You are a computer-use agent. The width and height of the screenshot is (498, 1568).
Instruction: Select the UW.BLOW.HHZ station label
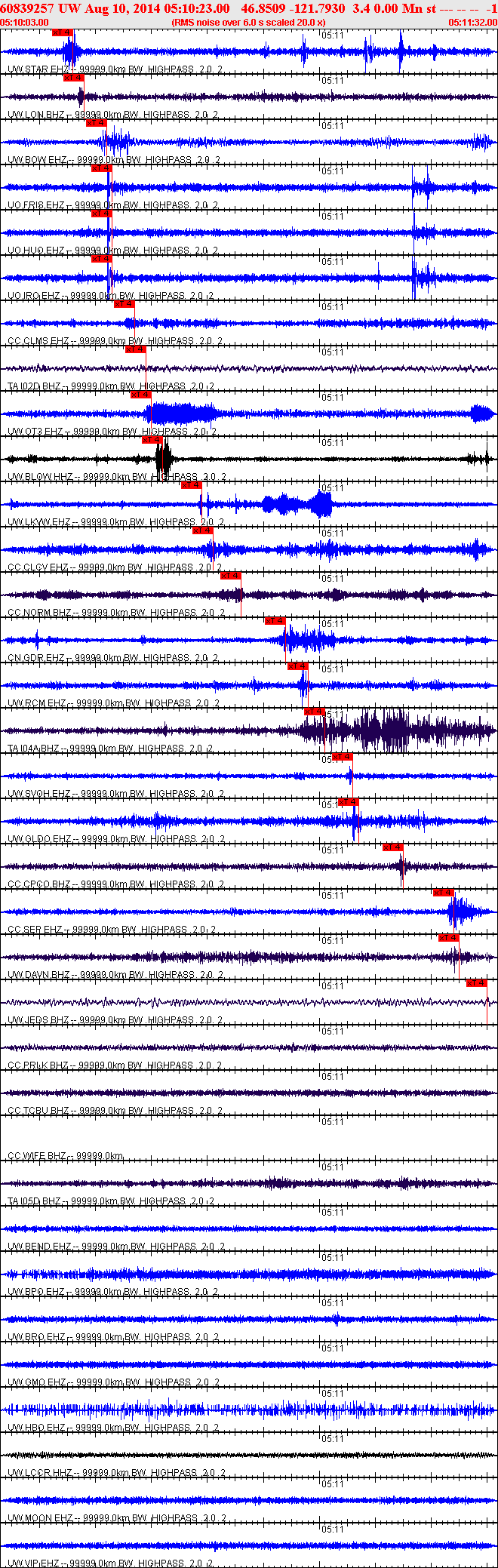pos(41,477)
